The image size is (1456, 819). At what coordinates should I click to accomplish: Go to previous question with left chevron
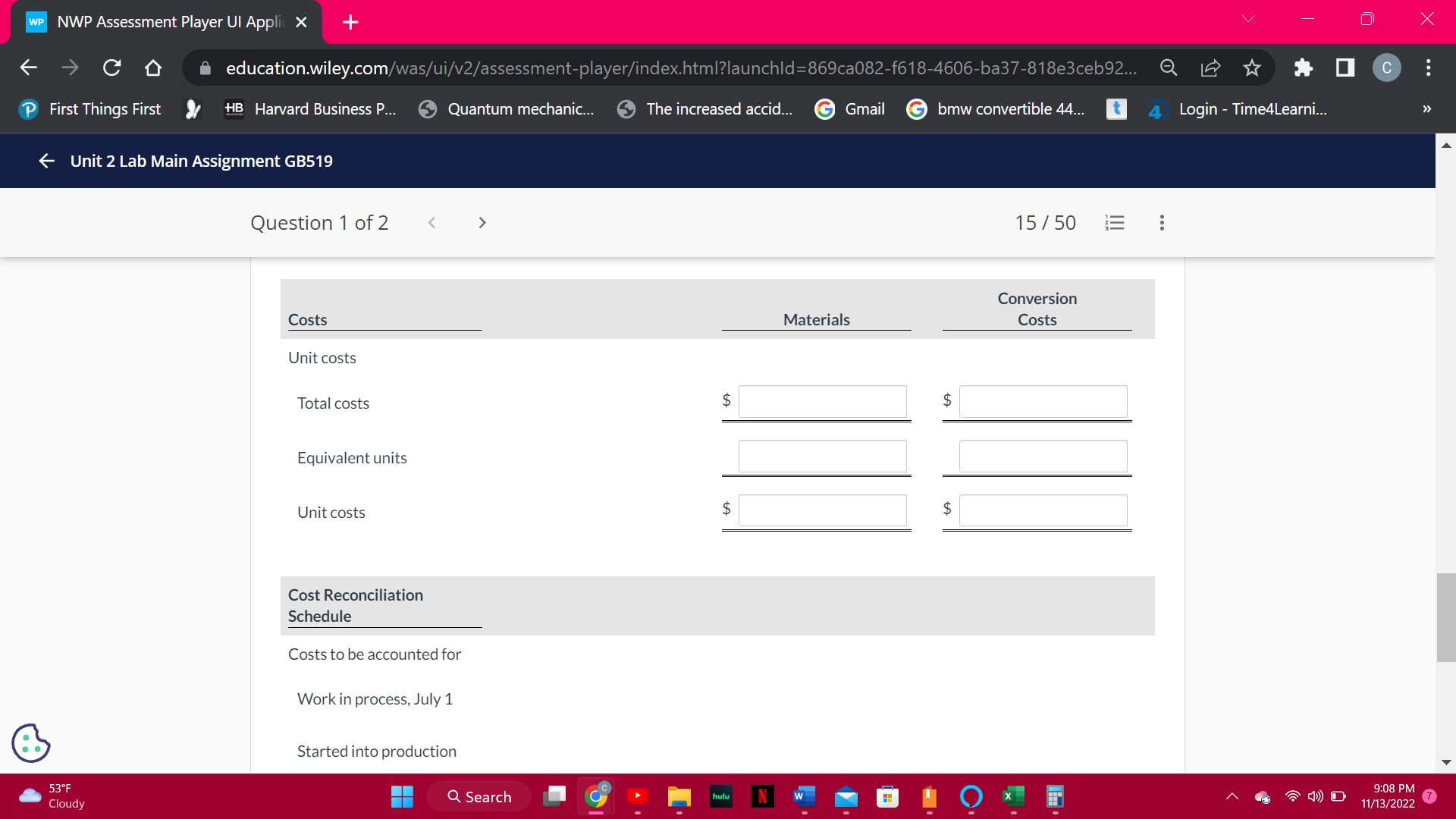click(x=431, y=223)
